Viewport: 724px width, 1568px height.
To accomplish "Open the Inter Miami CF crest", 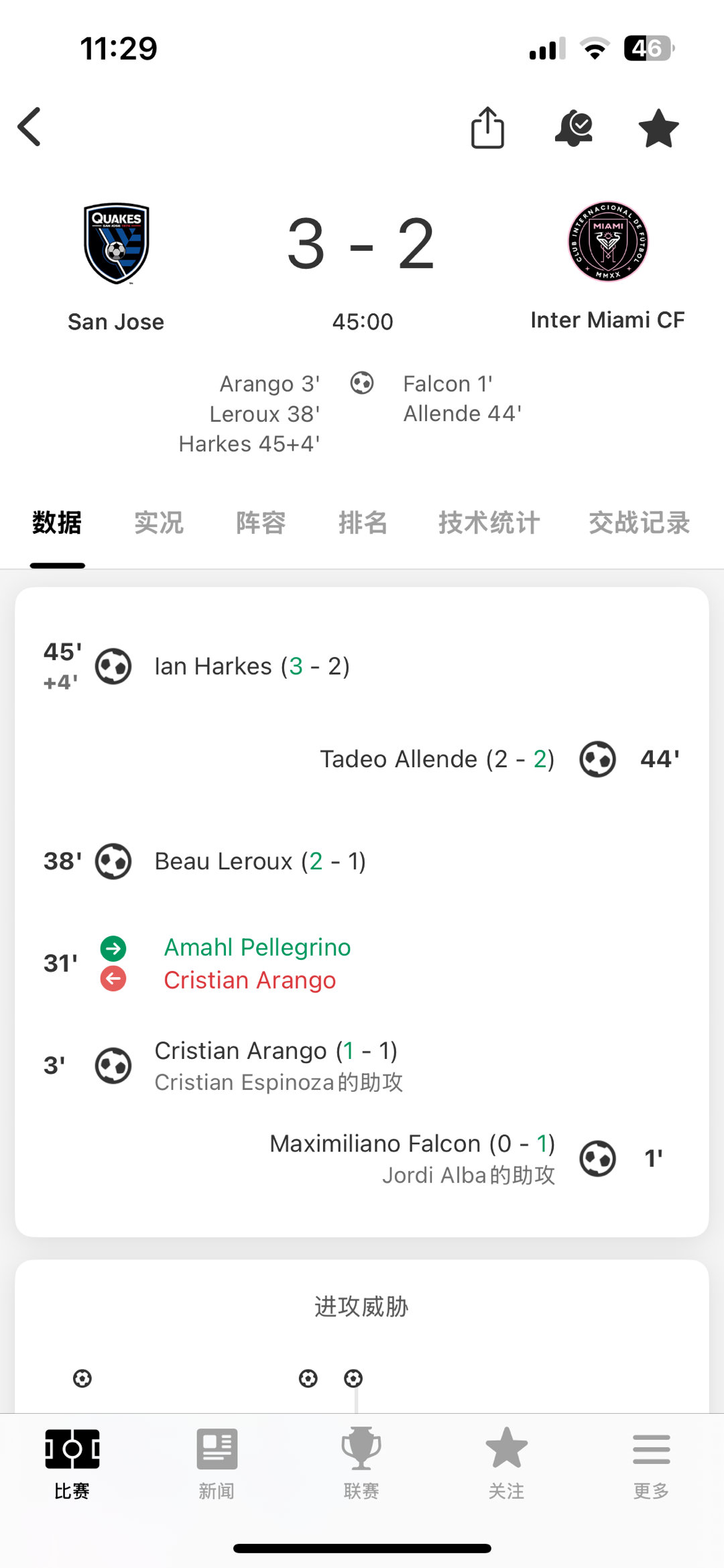I will (x=608, y=241).
